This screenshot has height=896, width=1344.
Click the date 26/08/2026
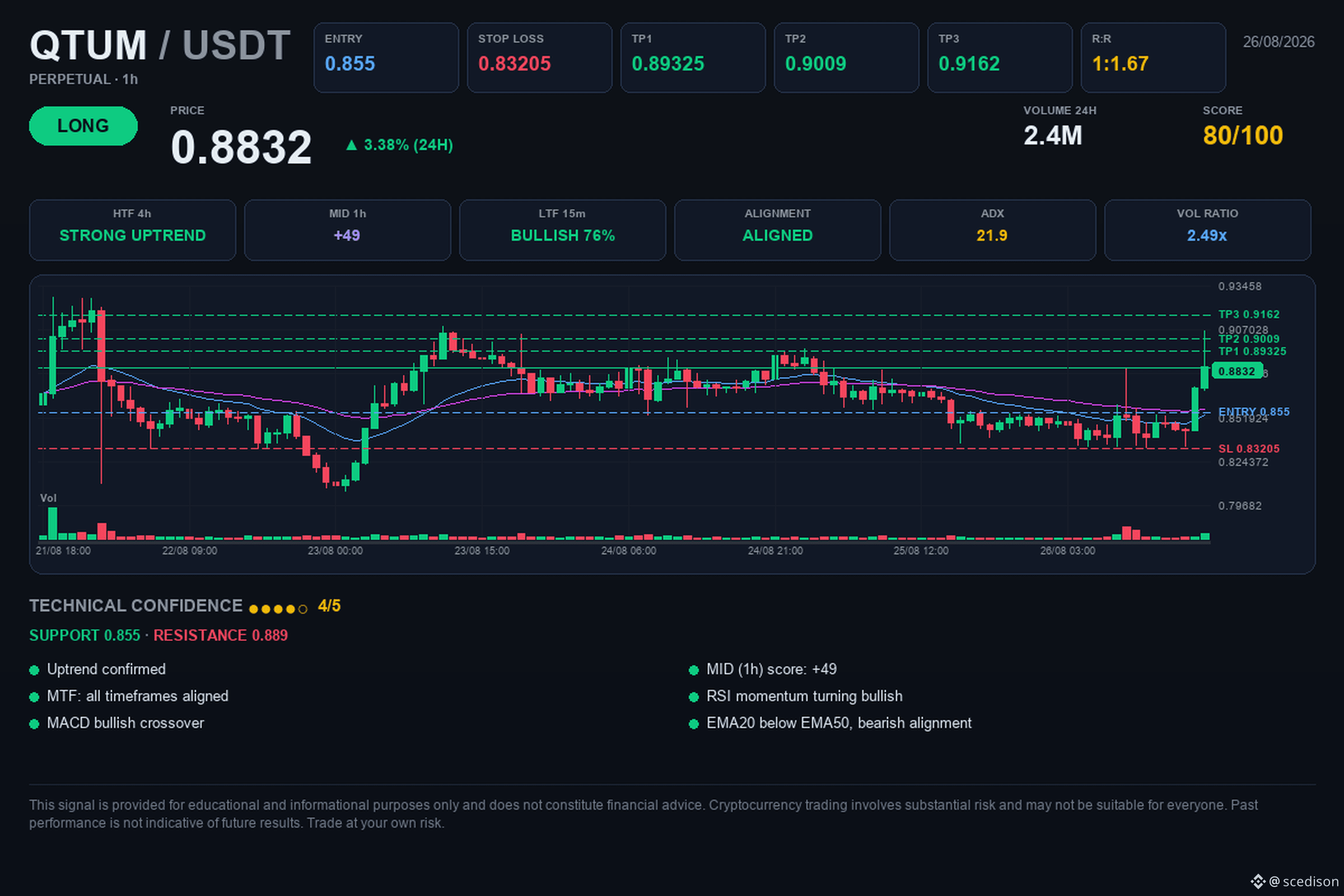tap(1279, 41)
